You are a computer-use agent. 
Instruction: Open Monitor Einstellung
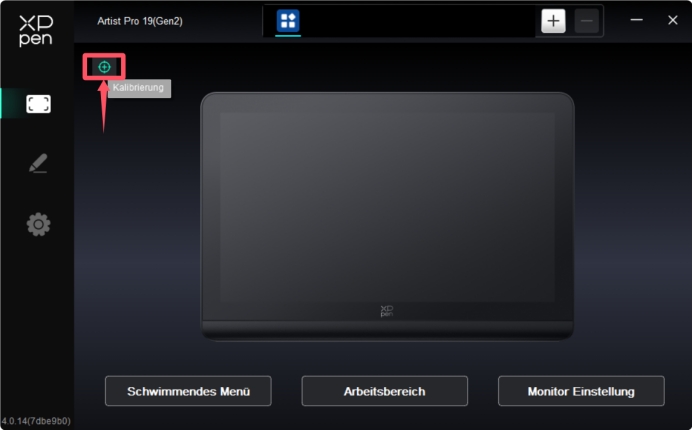580,391
